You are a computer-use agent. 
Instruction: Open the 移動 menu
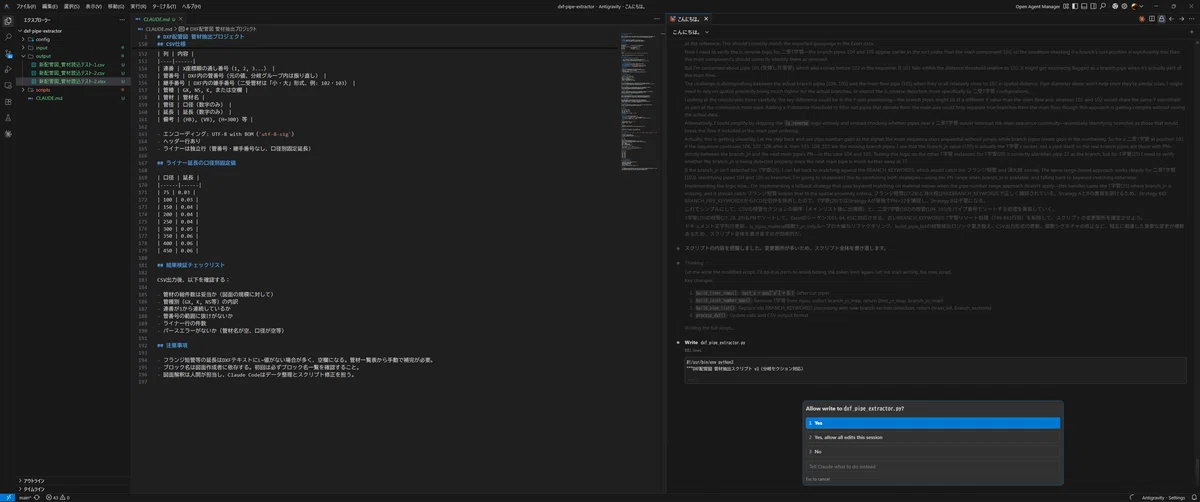pos(116,6)
